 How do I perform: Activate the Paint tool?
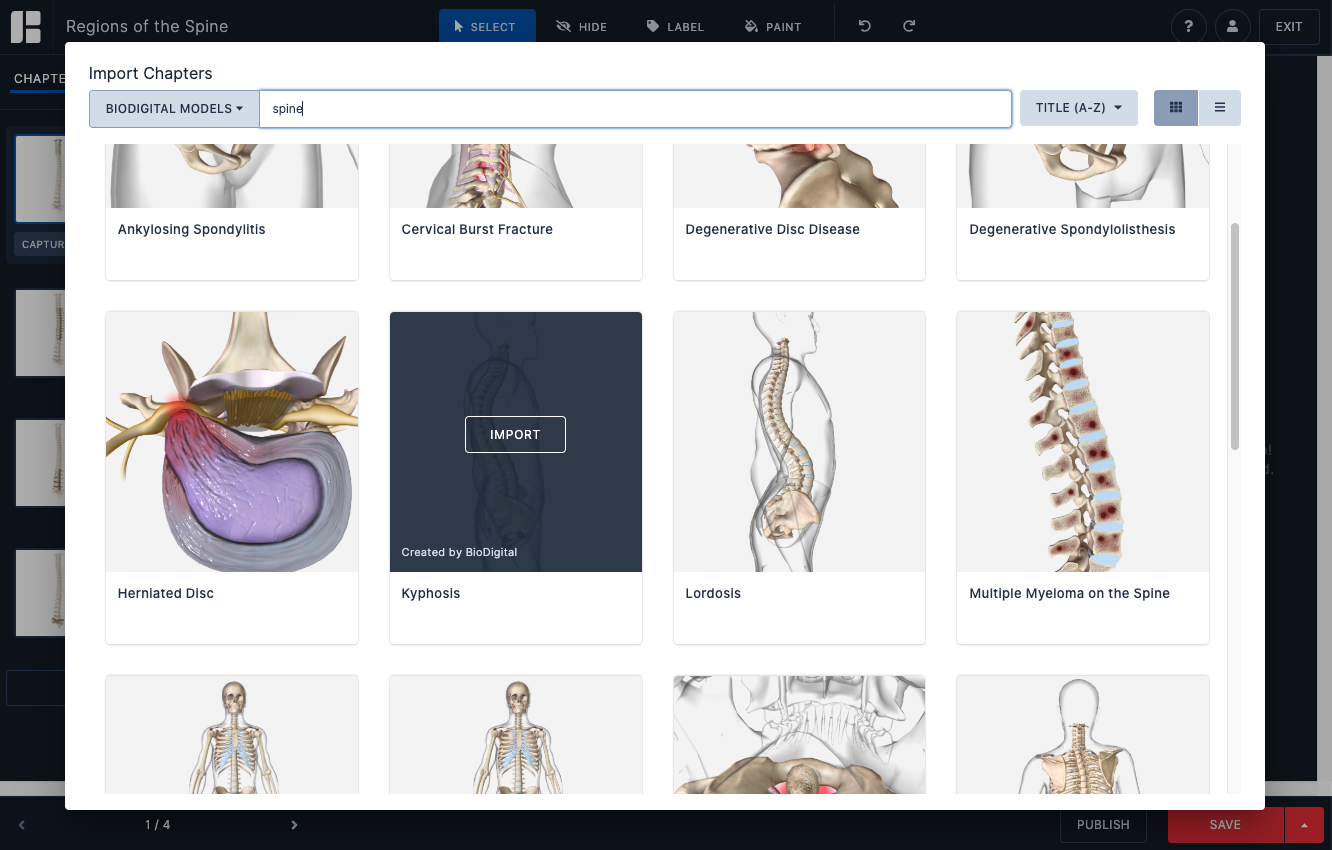pyautogui.click(x=774, y=27)
